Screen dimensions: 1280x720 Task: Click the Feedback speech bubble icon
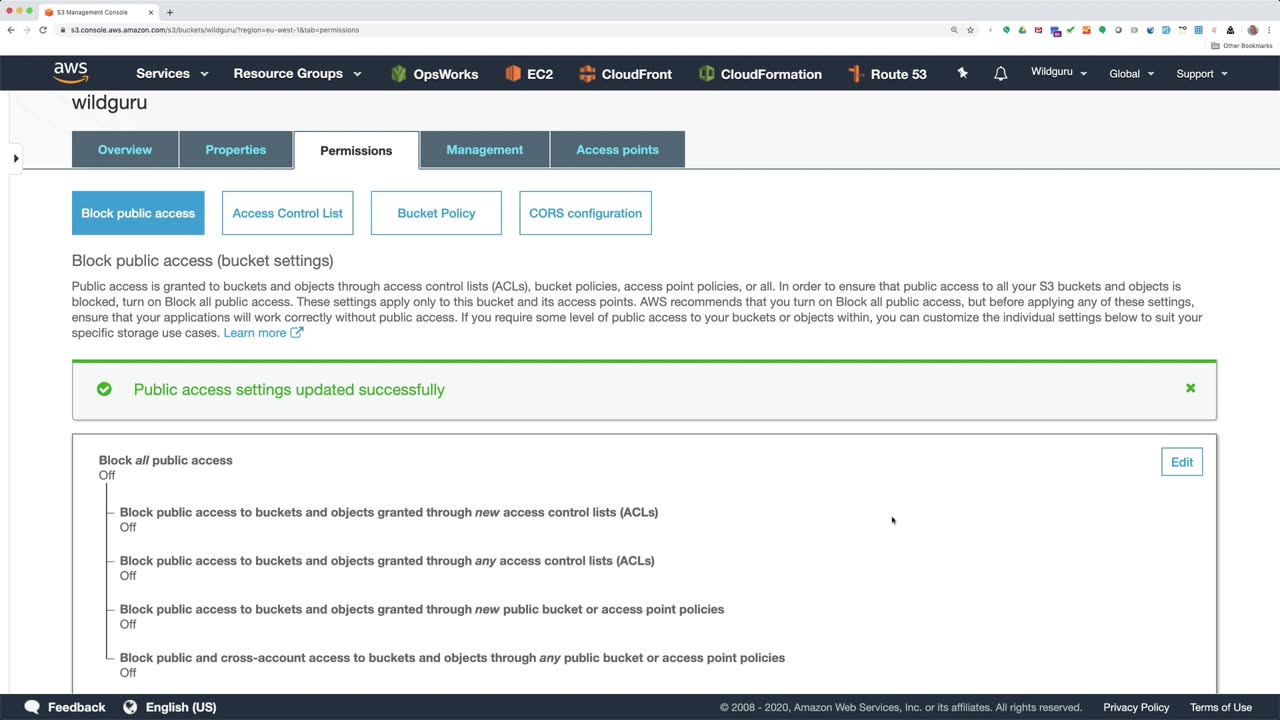32,707
